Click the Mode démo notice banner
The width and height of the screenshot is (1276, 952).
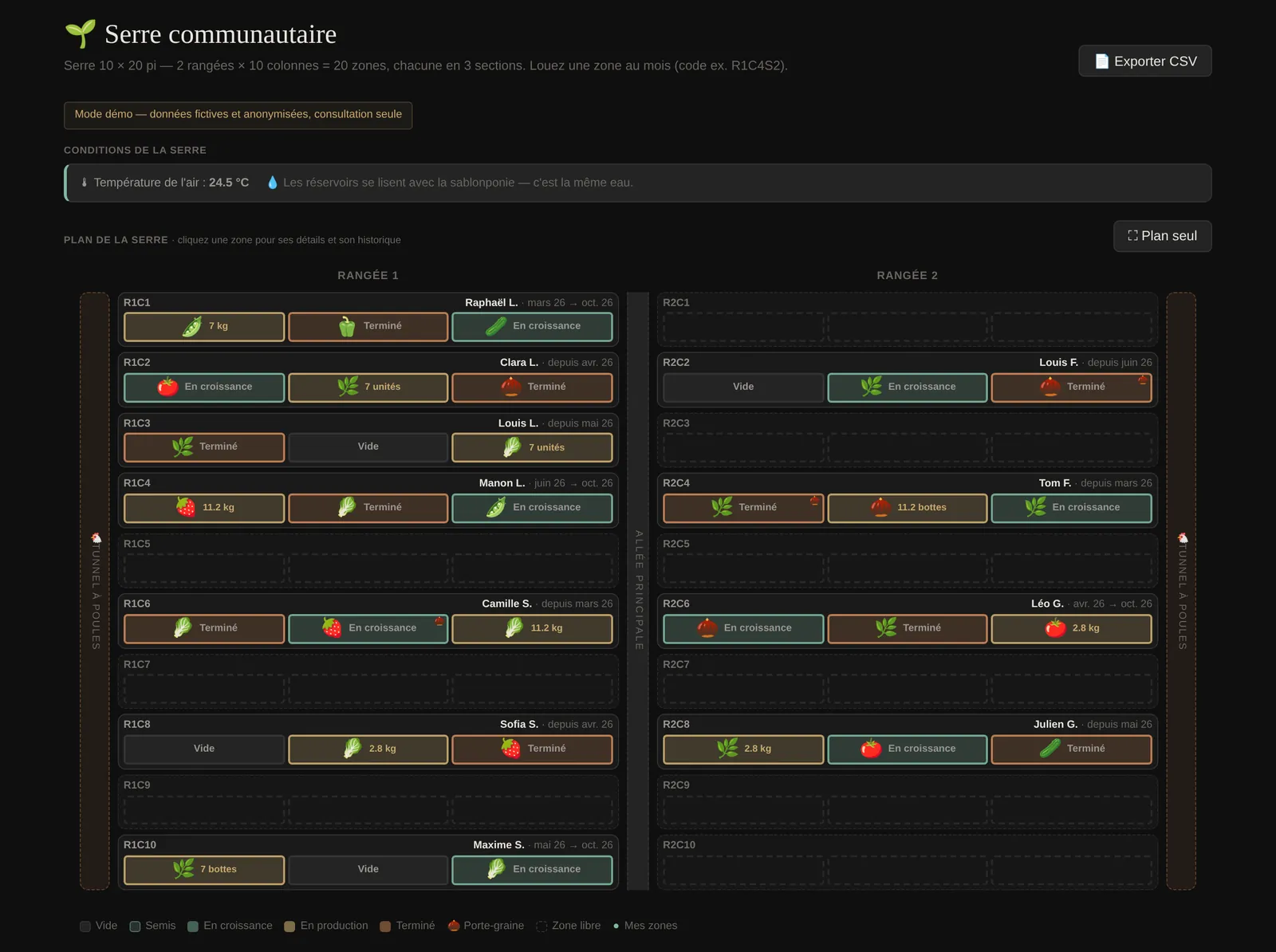238,115
